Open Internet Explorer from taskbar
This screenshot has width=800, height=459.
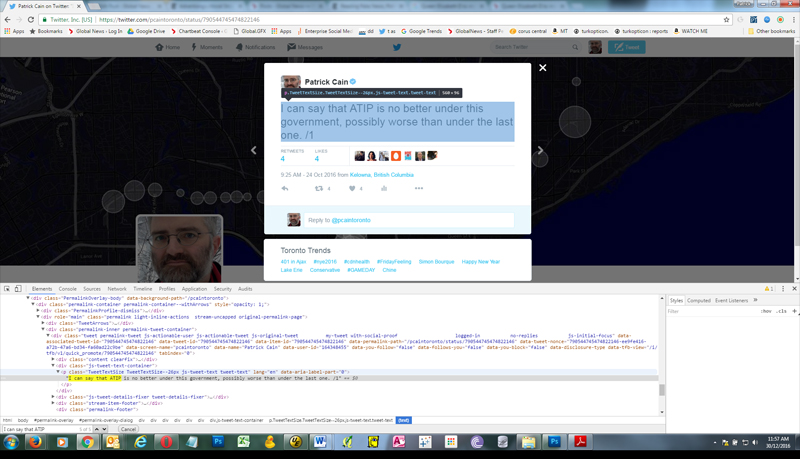click(140, 442)
